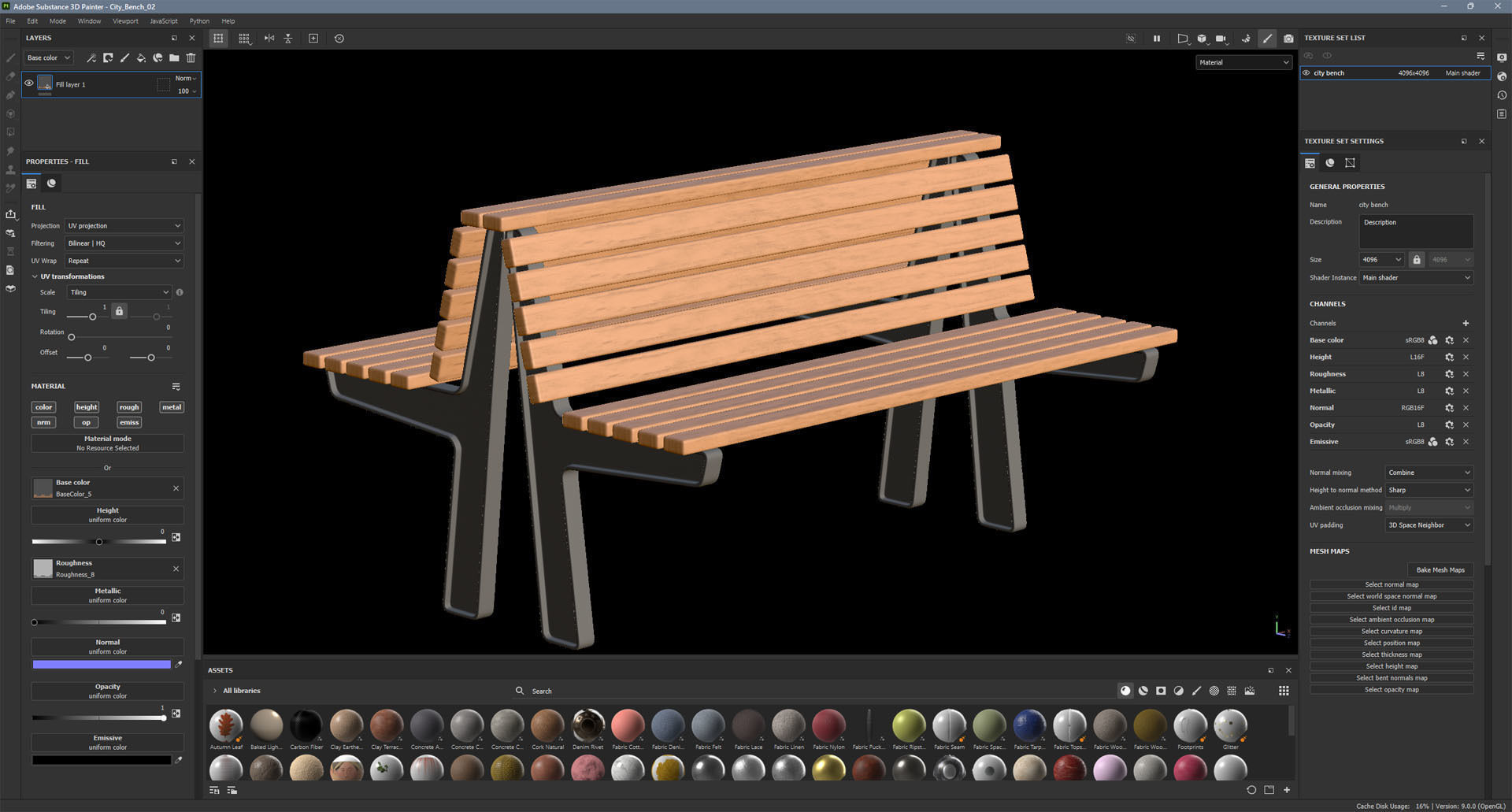
Task: Click Select ambient occlusion map button
Action: click(1392, 620)
